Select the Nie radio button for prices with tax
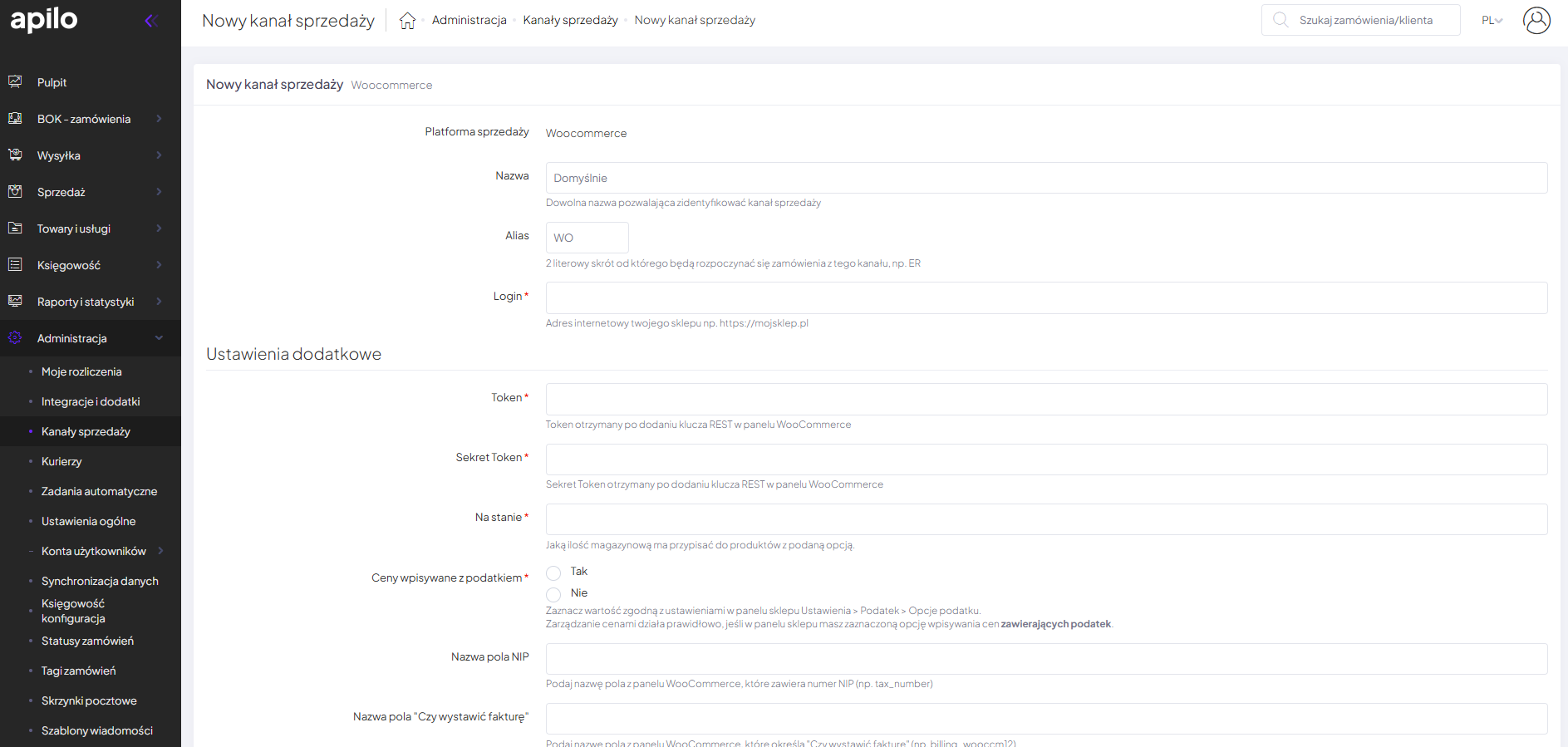Image resolution: width=1568 pixels, height=747 pixels. click(553, 594)
